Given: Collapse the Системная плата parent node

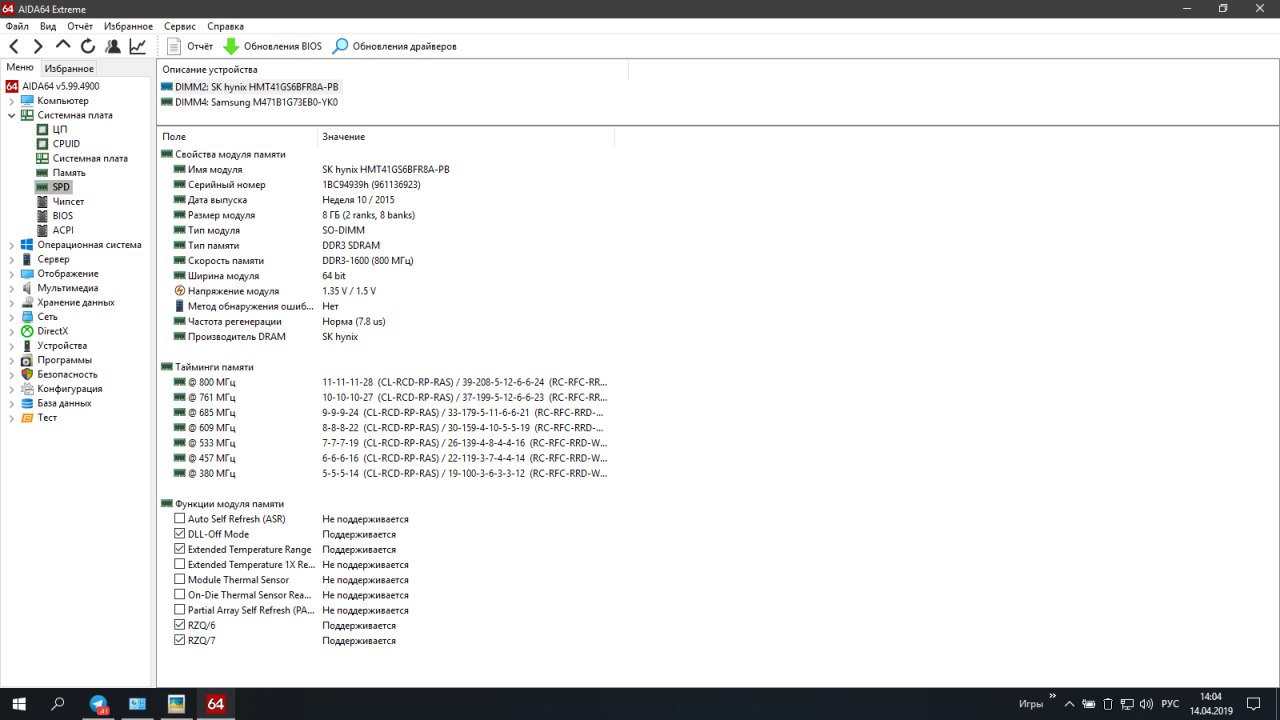Looking at the screenshot, I should [x=12, y=115].
